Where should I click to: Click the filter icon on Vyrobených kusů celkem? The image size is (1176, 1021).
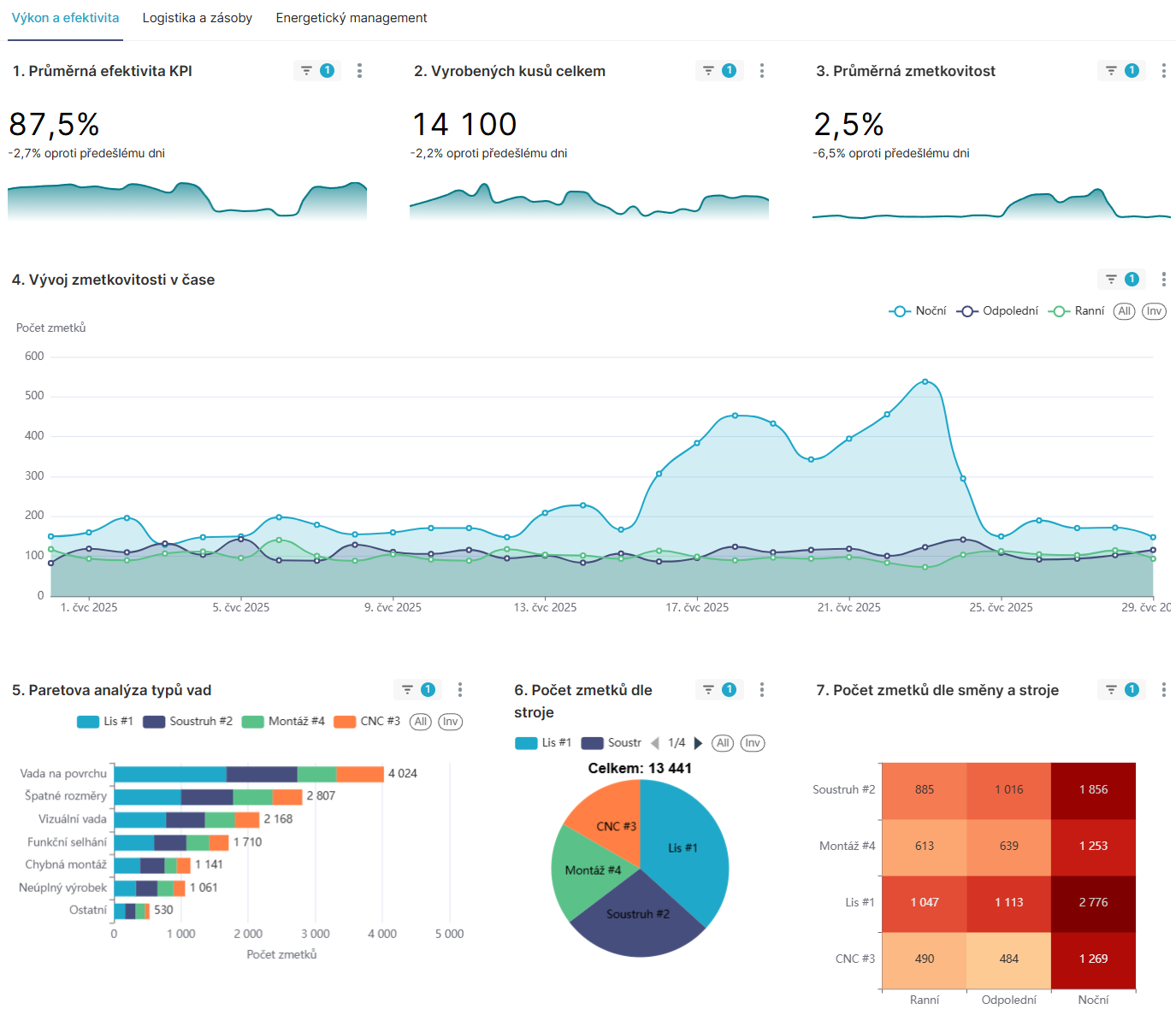(x=707, y=70)
